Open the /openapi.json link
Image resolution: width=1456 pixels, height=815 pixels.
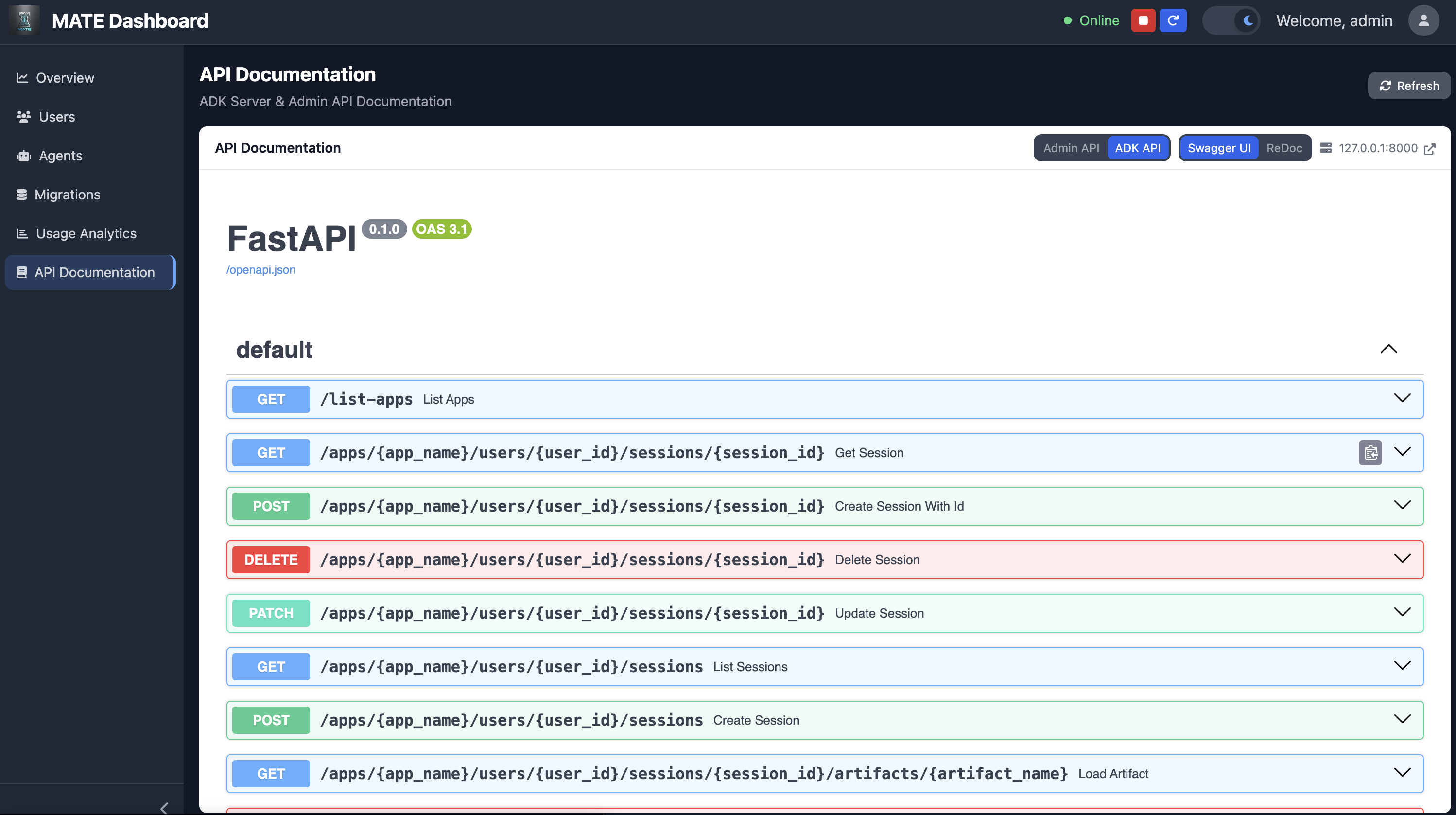click(261, 270)
